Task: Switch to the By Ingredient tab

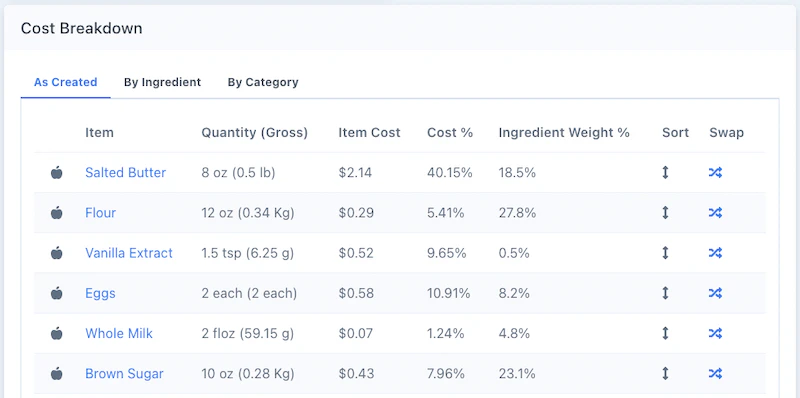Action: tap(162, 82)
